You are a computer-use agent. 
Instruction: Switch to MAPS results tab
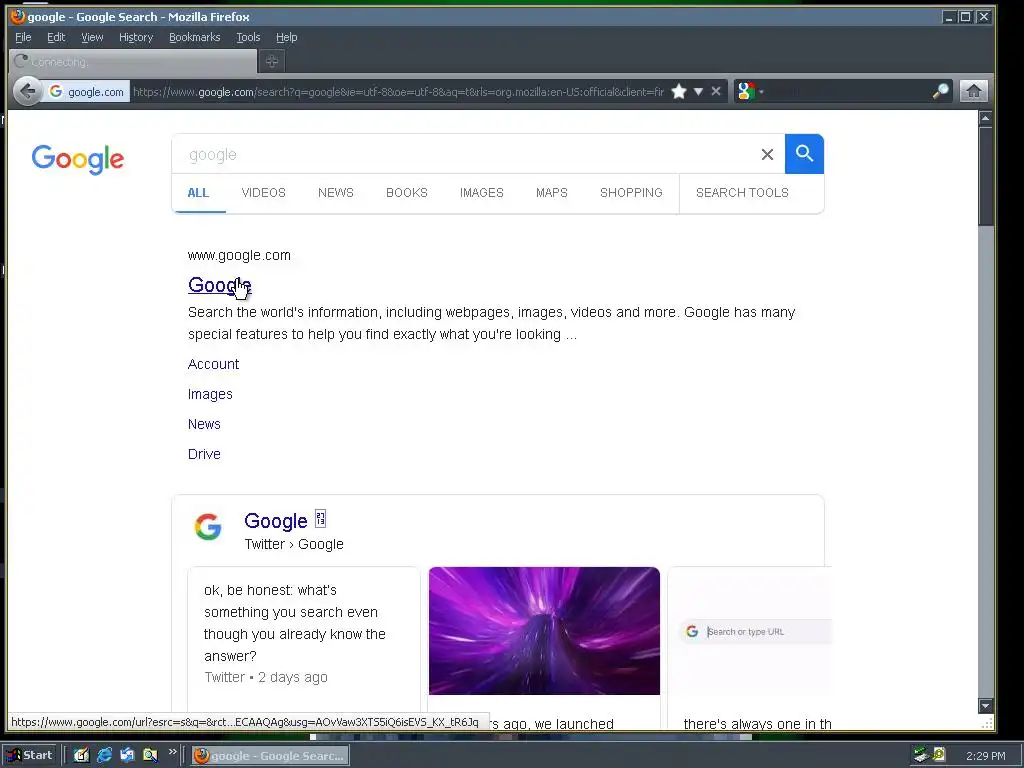(552, 193)
